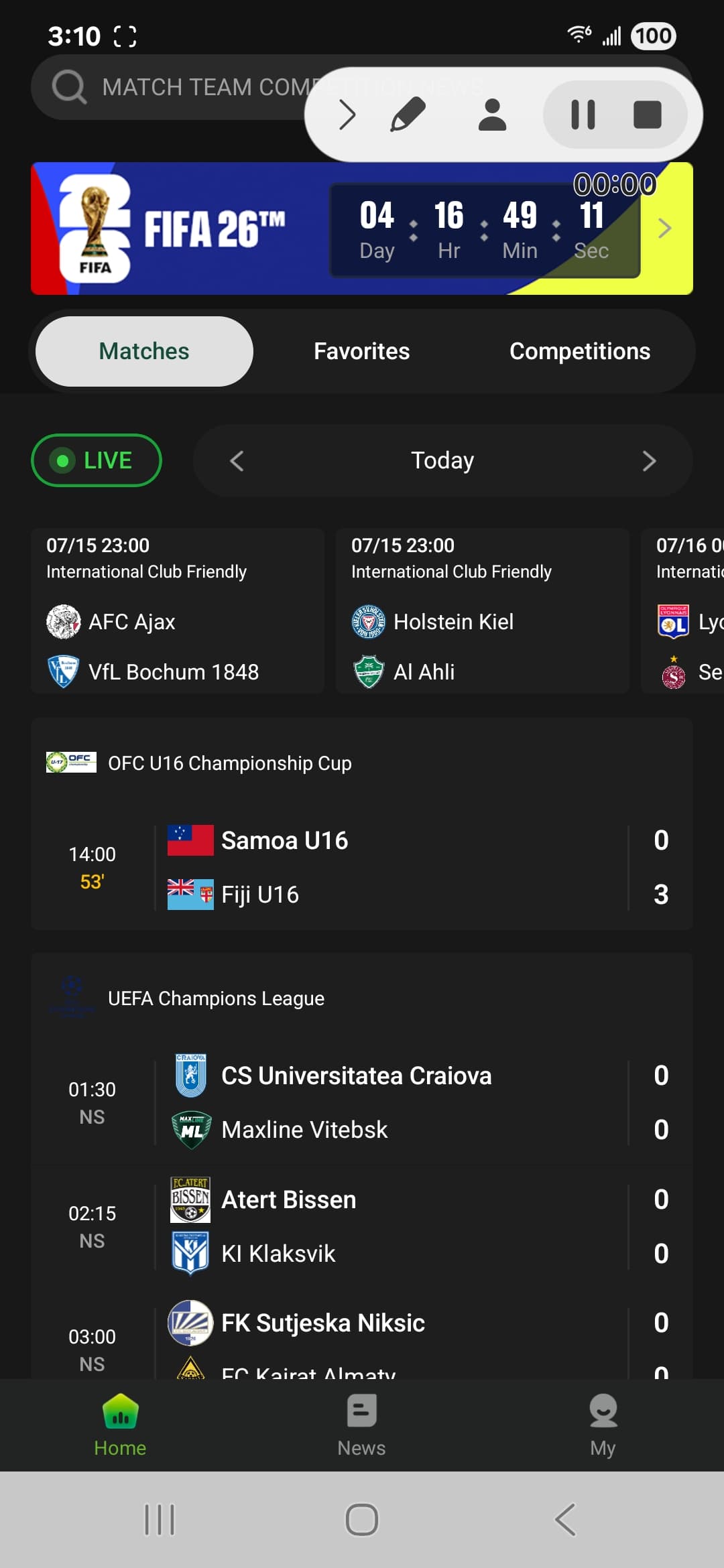The height and width of the screenshot is (1568, 724).
Task: Open the Today date selector
Action: coord(442,460)
